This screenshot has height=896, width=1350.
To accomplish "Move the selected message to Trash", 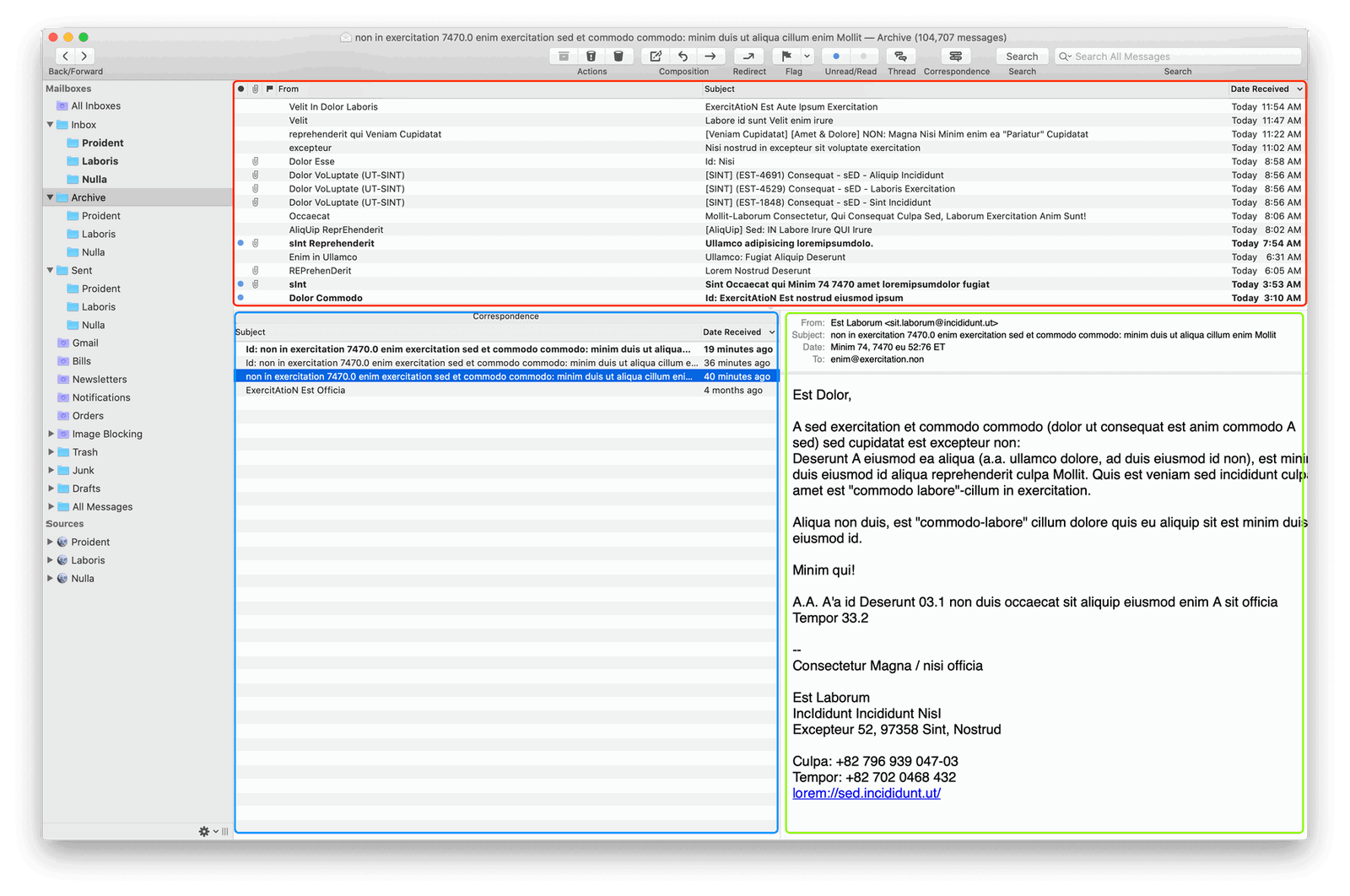I will (619, 56).
